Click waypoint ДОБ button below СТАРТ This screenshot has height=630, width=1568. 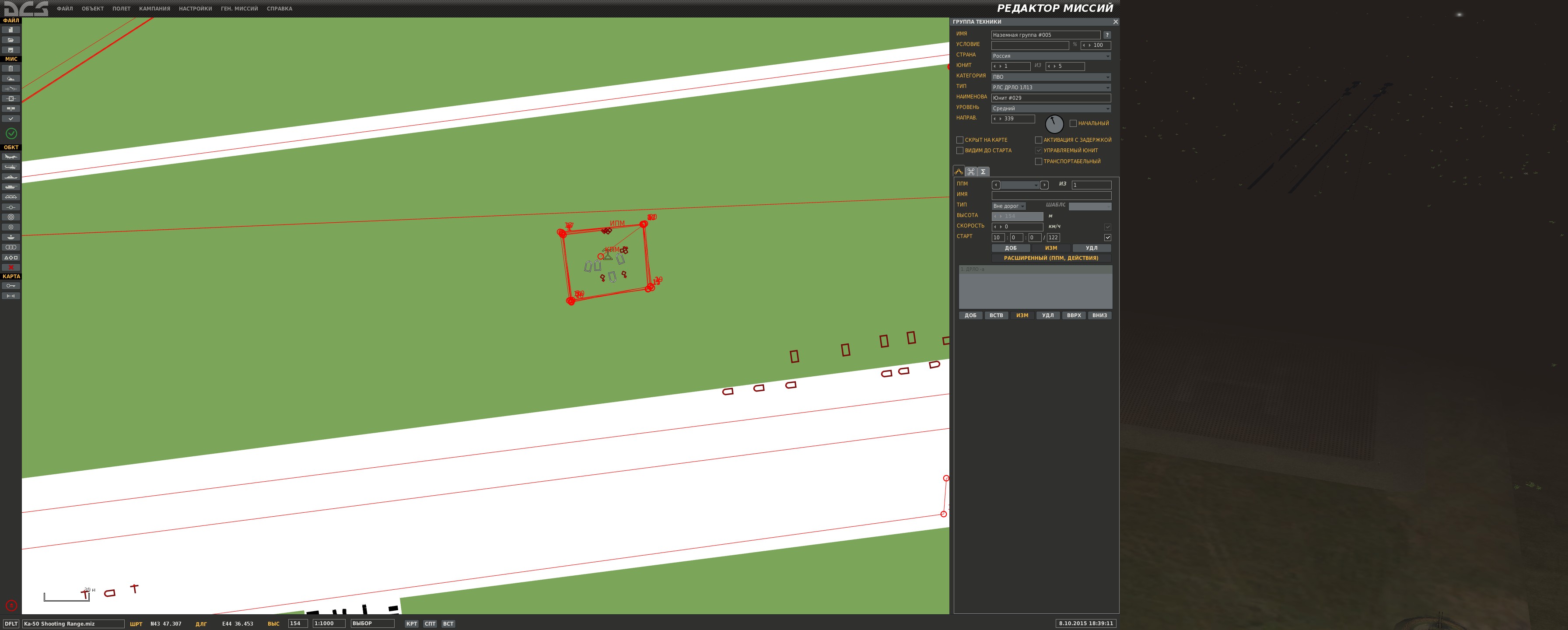point(1011,248)
